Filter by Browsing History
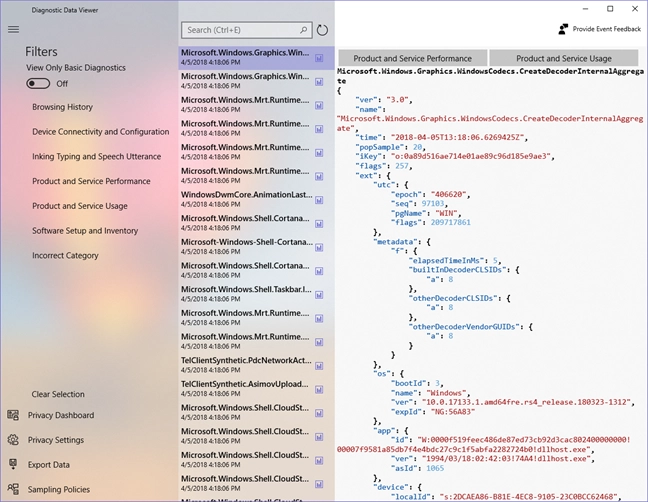648x502 pixels. [x=62, y=107]
